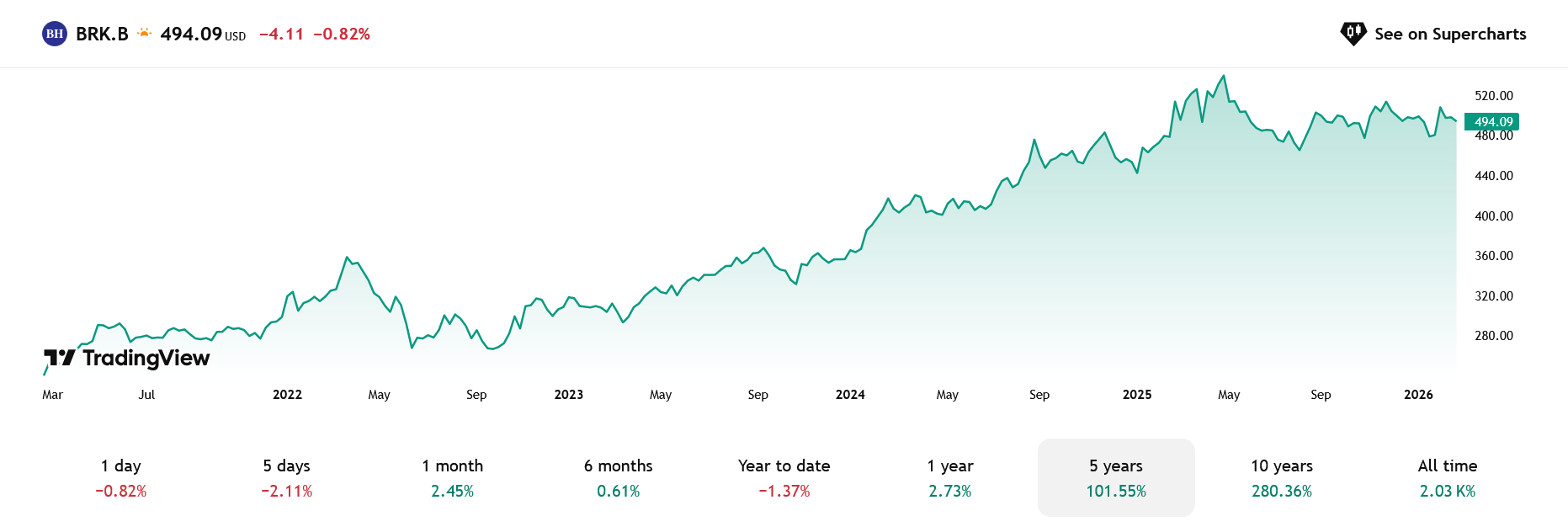Click the 494.09 current price label on axis
Image resolution: width=1568 pixels, height=532 pixels.
click(1492, 122)
